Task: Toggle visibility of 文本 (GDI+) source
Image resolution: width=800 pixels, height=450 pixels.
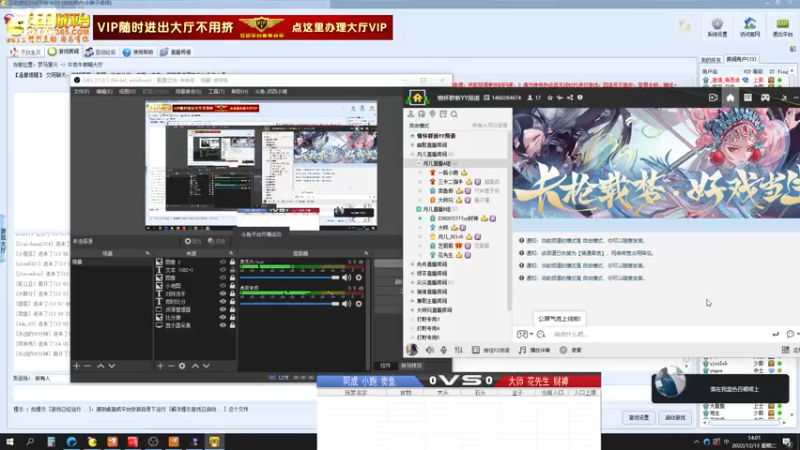Action: [222, 269]
